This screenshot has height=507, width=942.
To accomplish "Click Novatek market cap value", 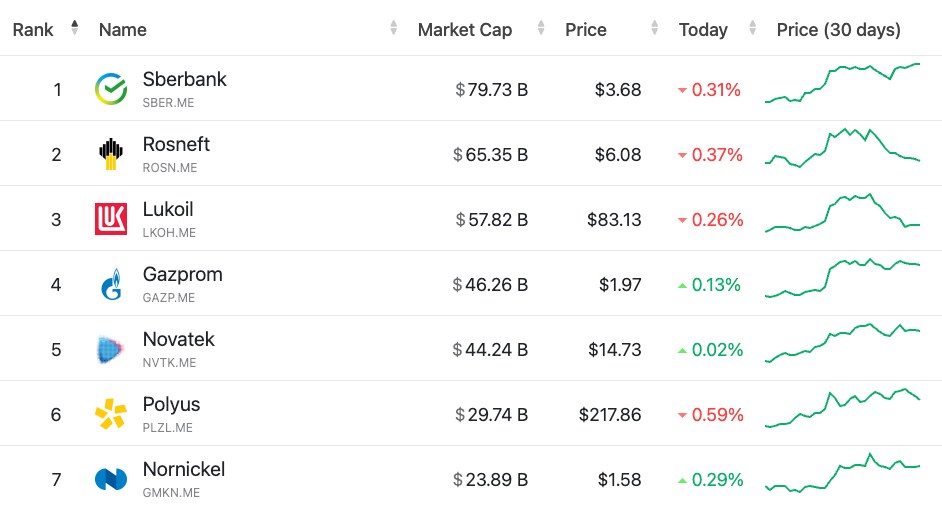I will coord(490,350).
